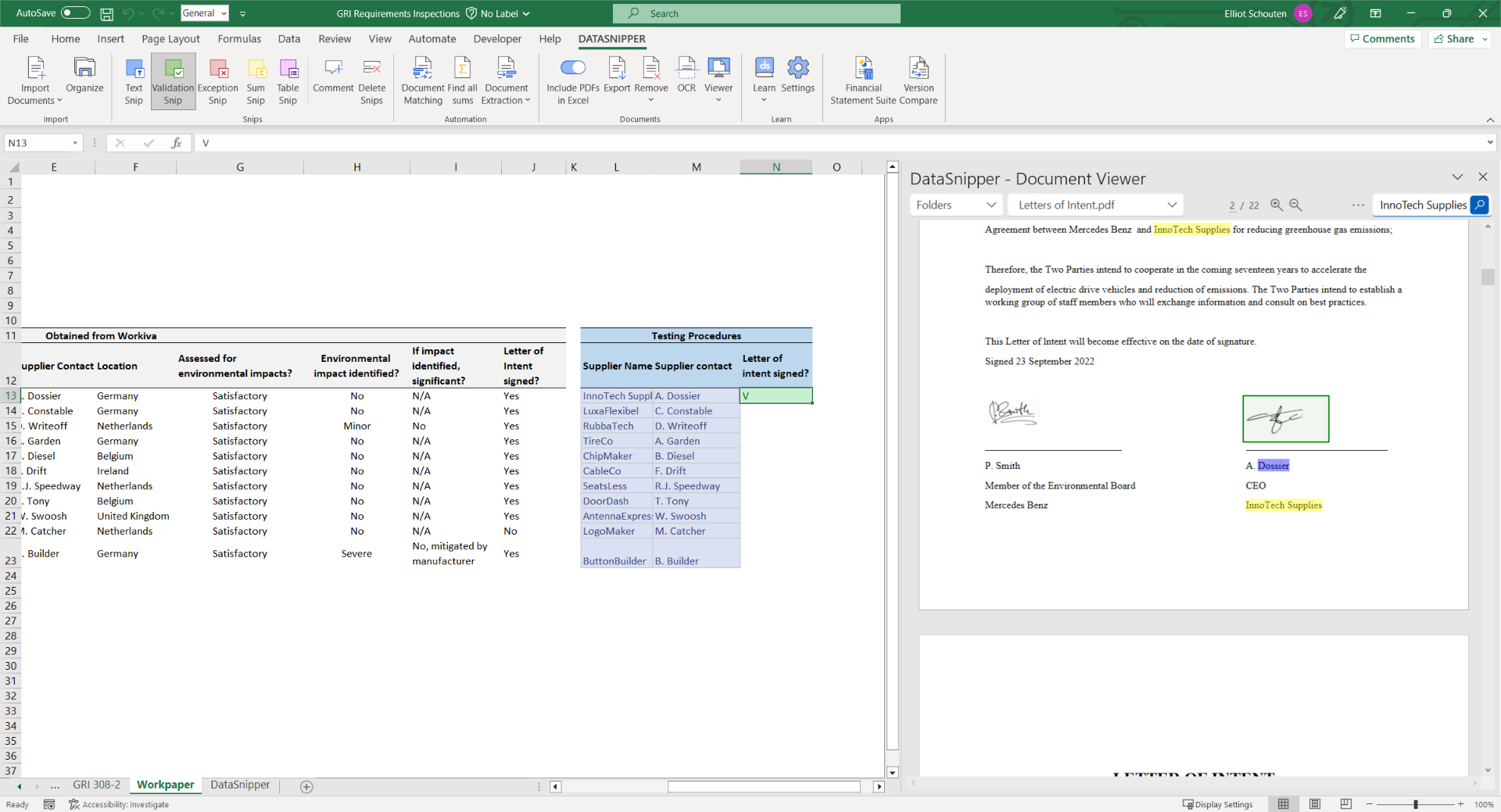The height and width of the screenshot is (812, 1501).
Task: Open DataSnipper Settings gear
Action: point(797,75)
